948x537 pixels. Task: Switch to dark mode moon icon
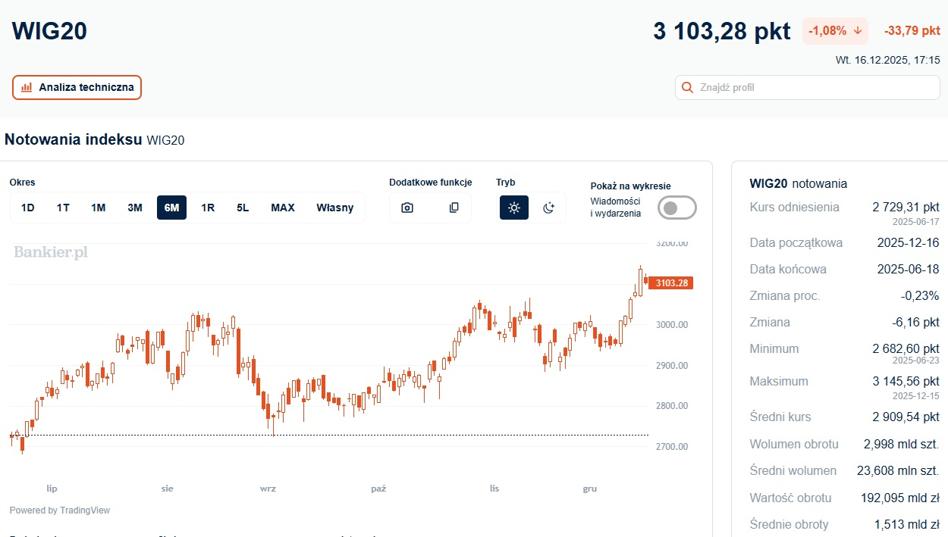coord(548,207)
